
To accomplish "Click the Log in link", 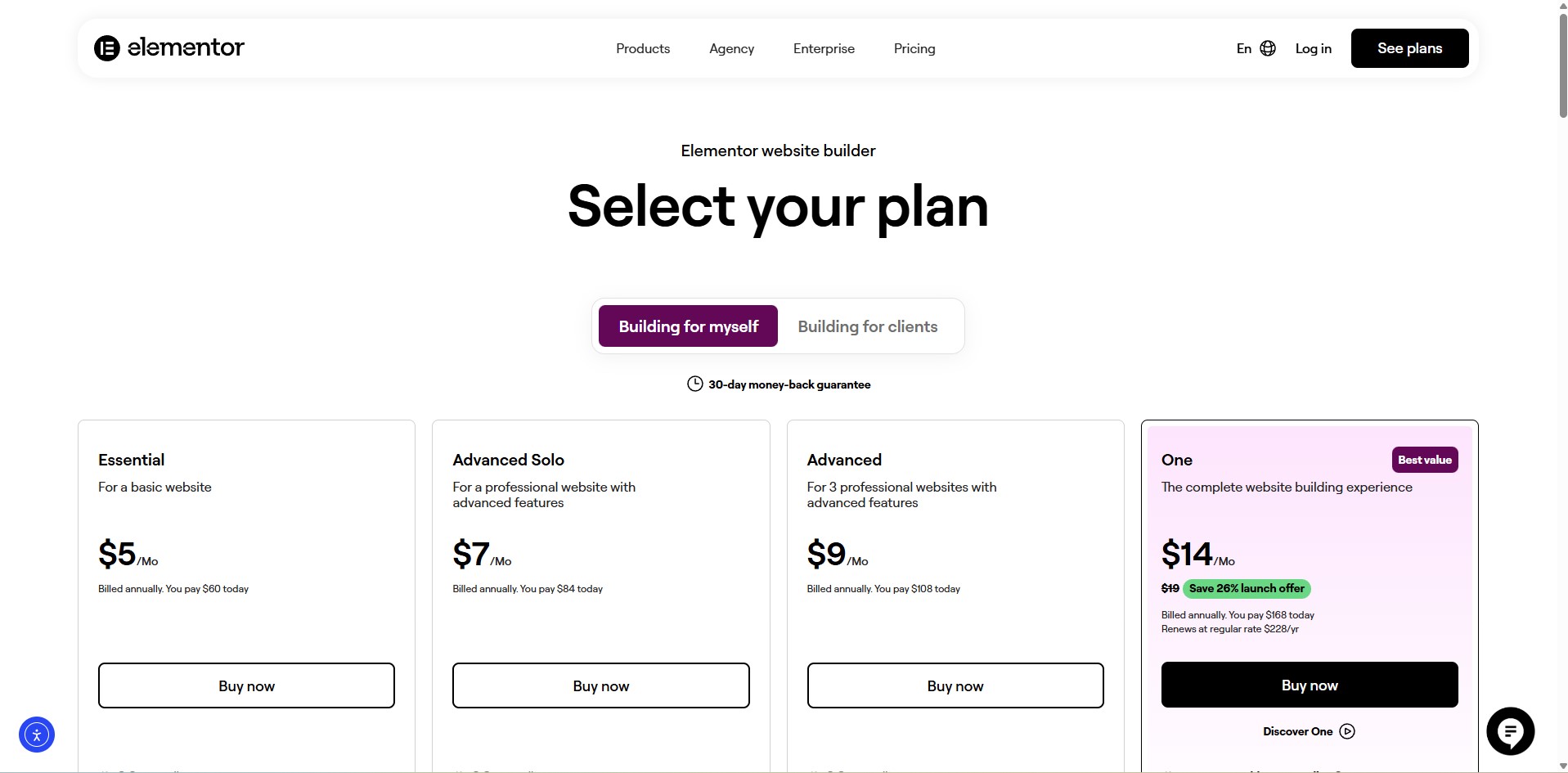I will point(1313,49).
